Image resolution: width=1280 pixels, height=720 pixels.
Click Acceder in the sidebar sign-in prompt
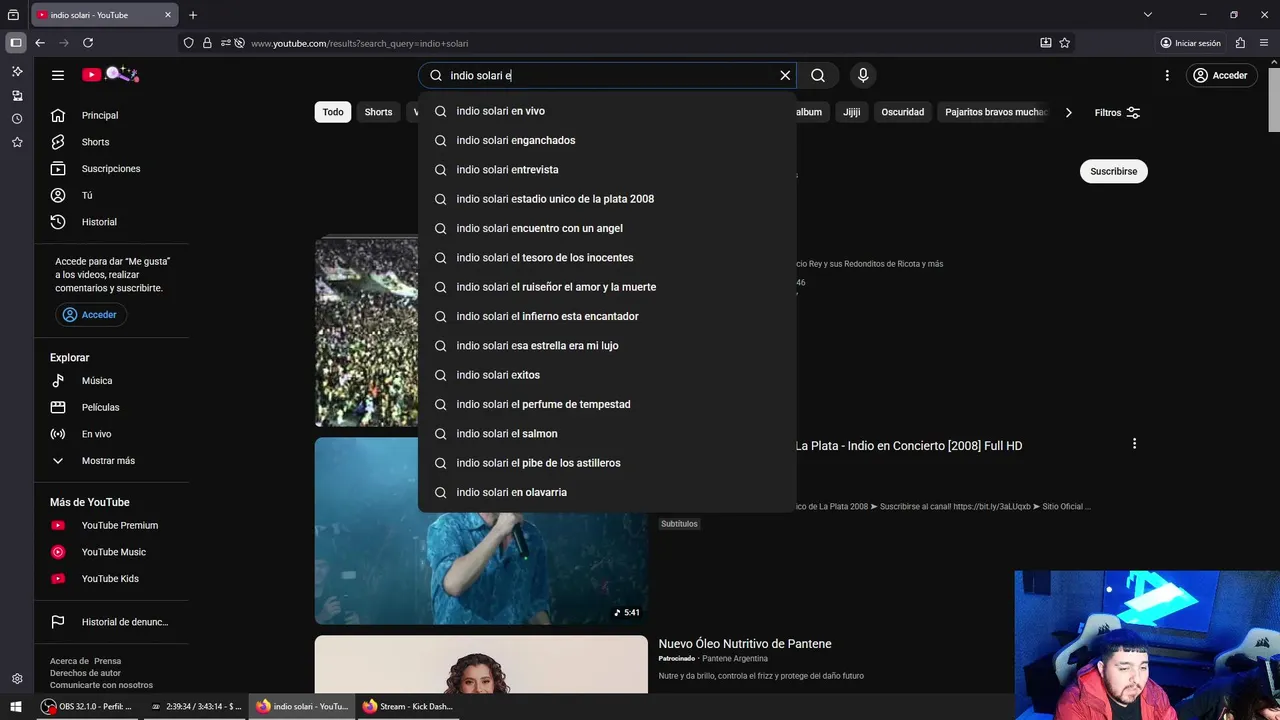tap(91, 315)
